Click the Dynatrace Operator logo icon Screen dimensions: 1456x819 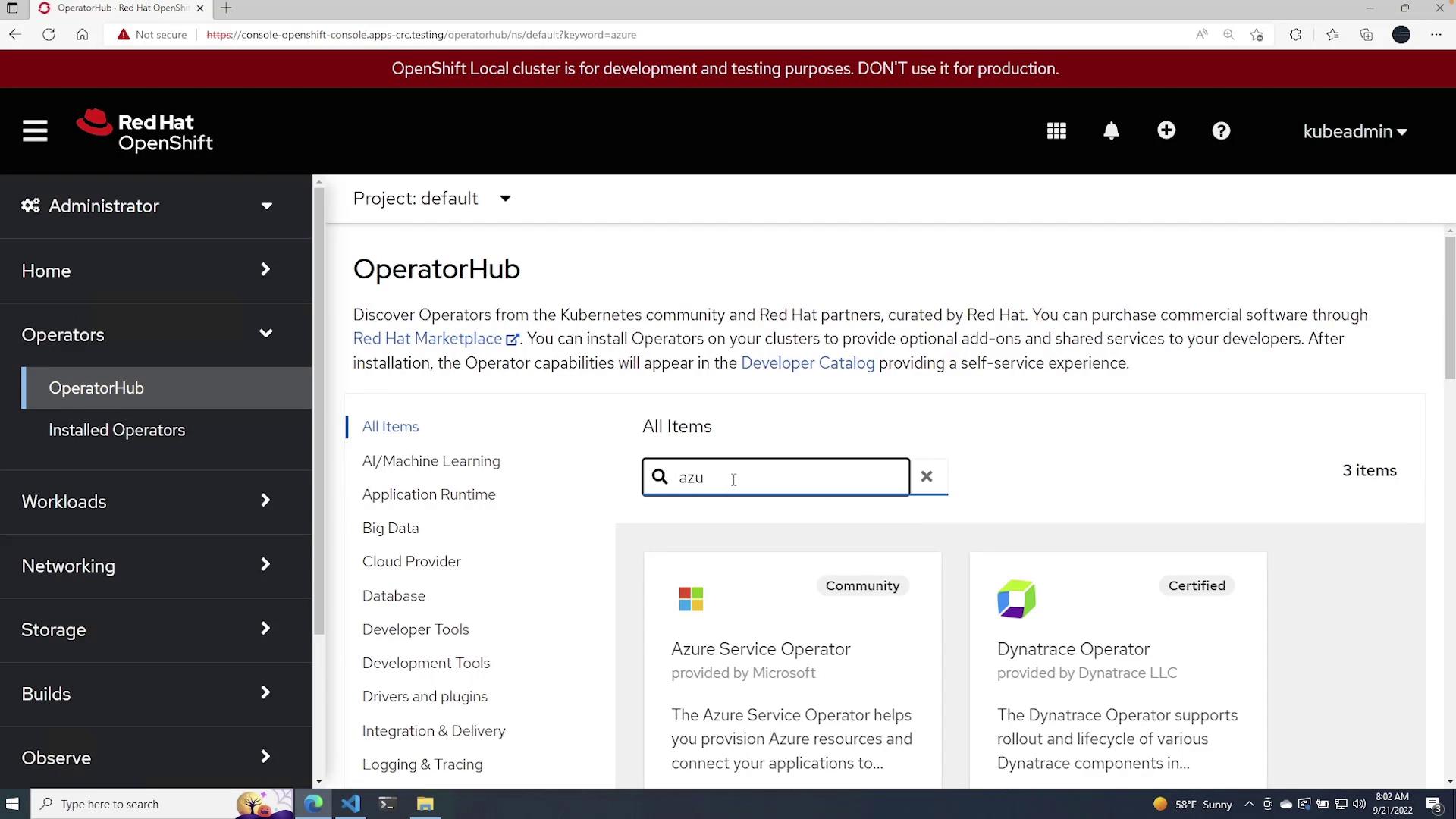pyautogui.click(x=1016, y=599)
